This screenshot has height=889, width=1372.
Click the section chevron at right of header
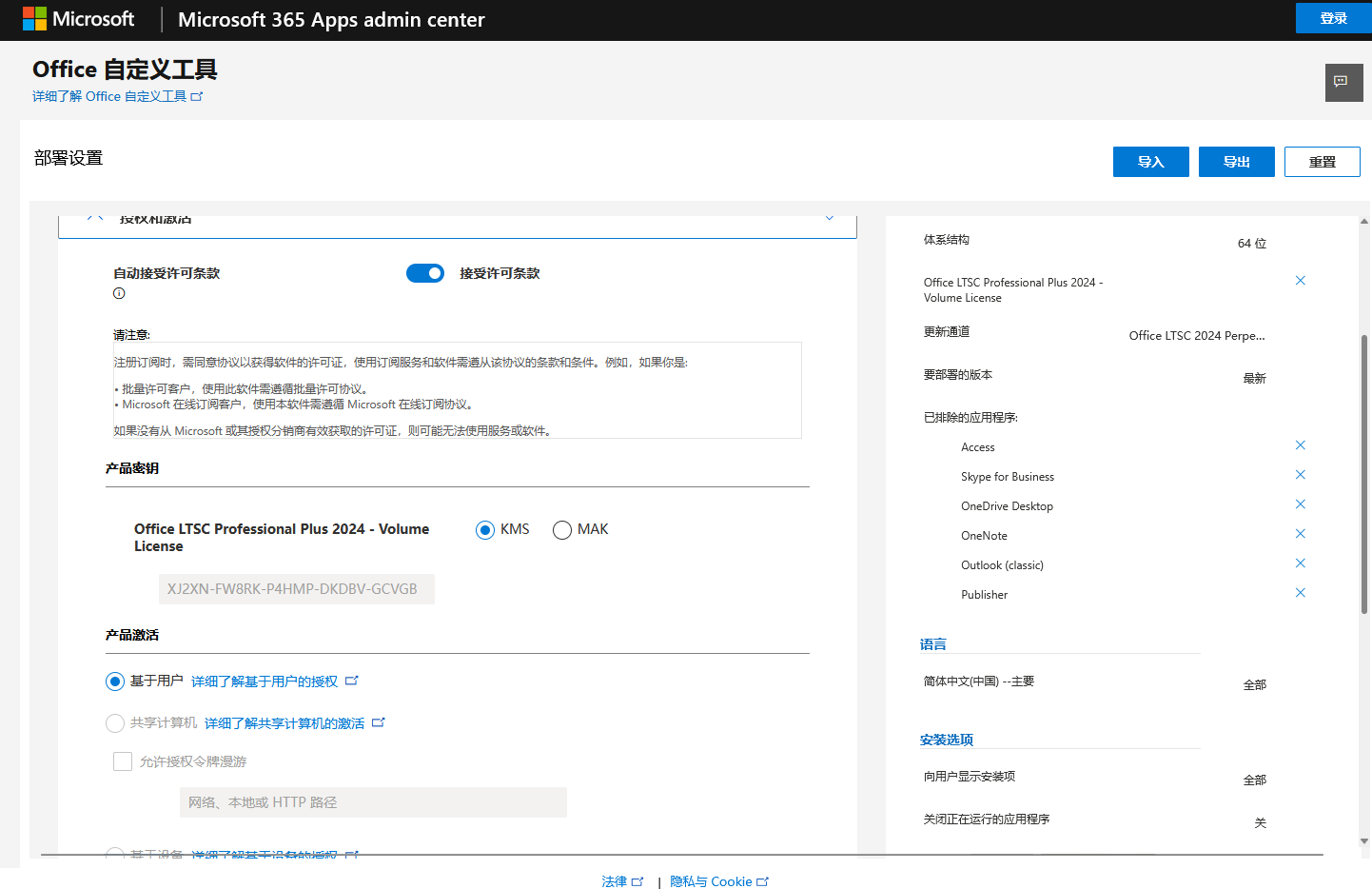tap(830, 218)
